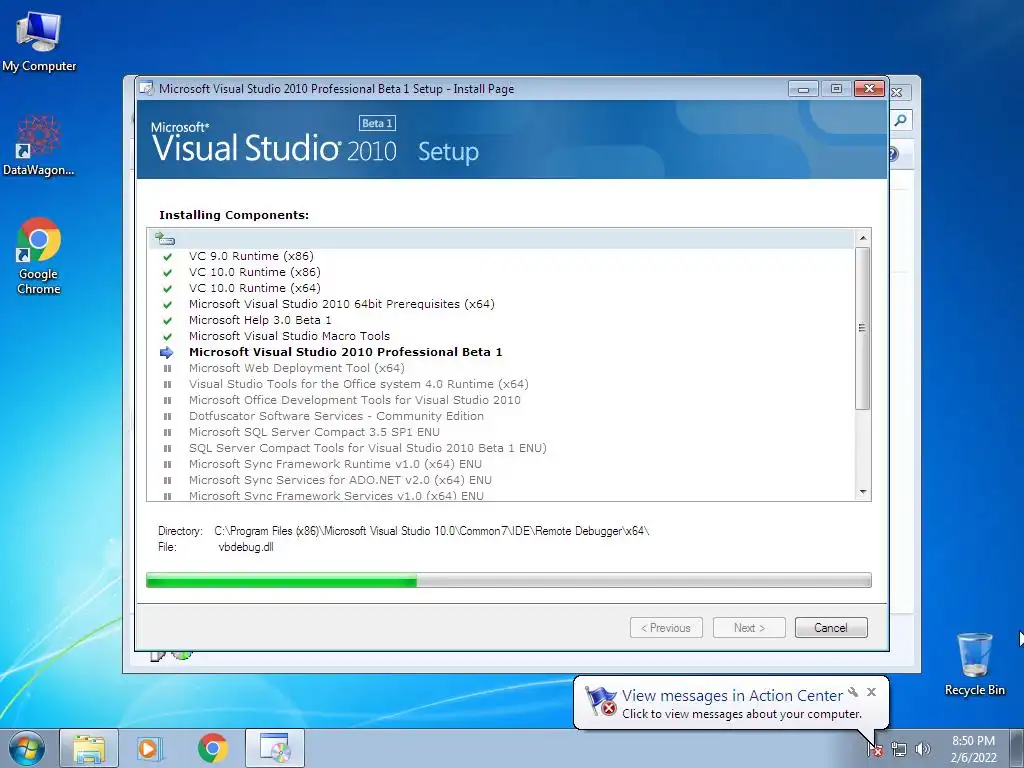Click the component list scrollbar thumb
Screen dimensions: 1024x768
pos(863,328)
